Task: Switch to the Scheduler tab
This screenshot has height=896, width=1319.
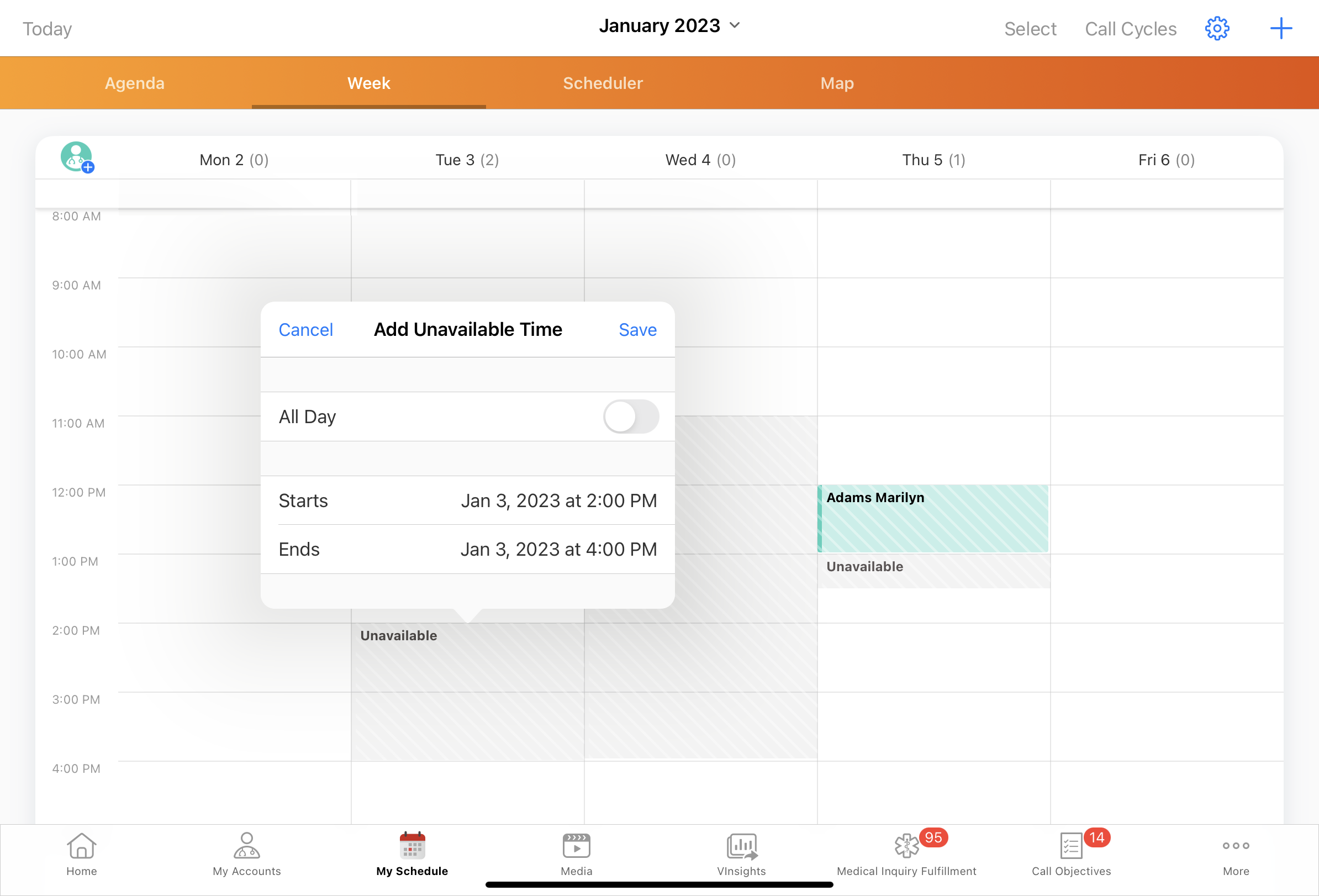Action: [x=603, y=83]
